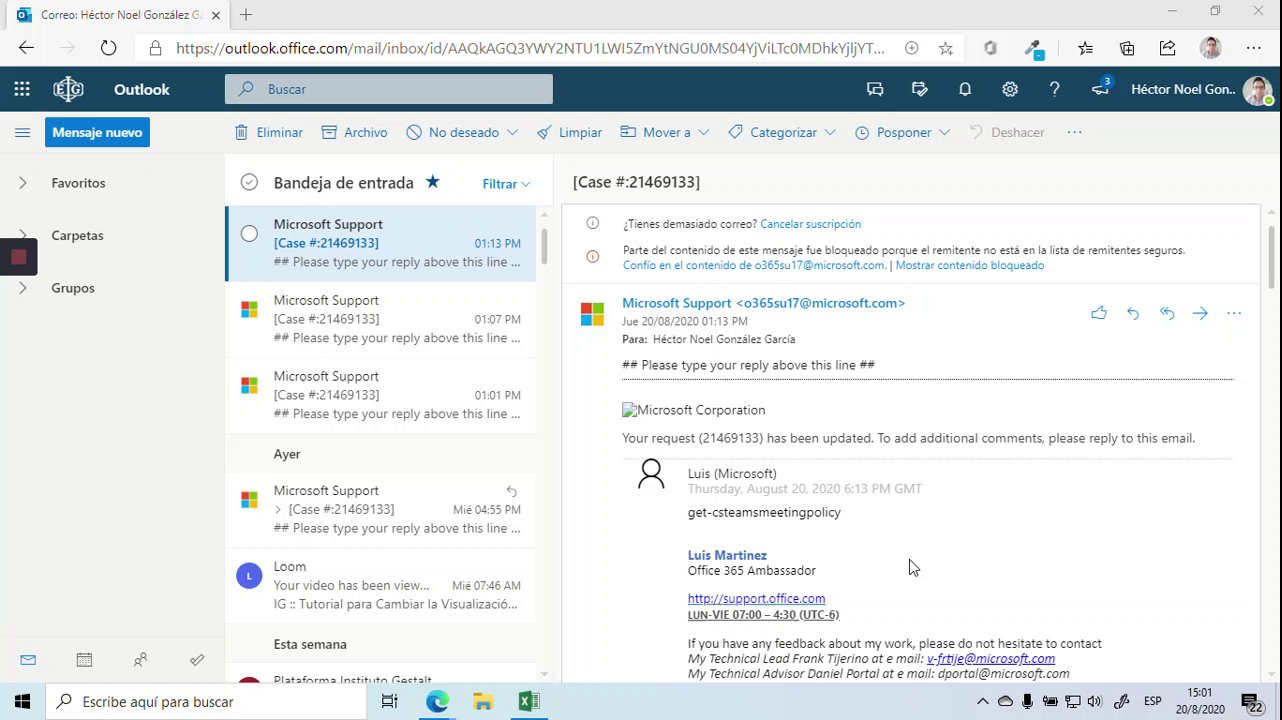
Task: Open the Categorizar dropdown arrow
Action: [x=830, y=132]
